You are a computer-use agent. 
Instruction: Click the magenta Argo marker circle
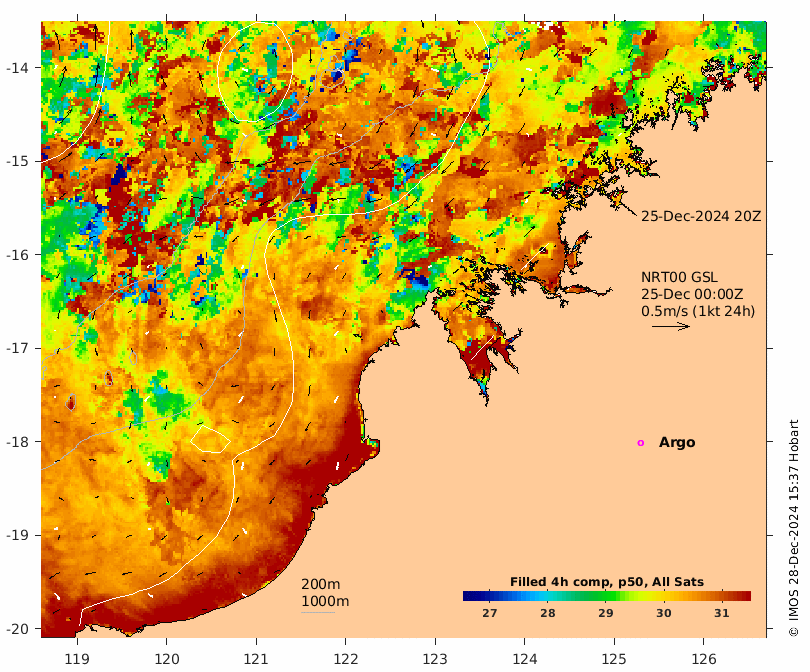pos(641,443)
